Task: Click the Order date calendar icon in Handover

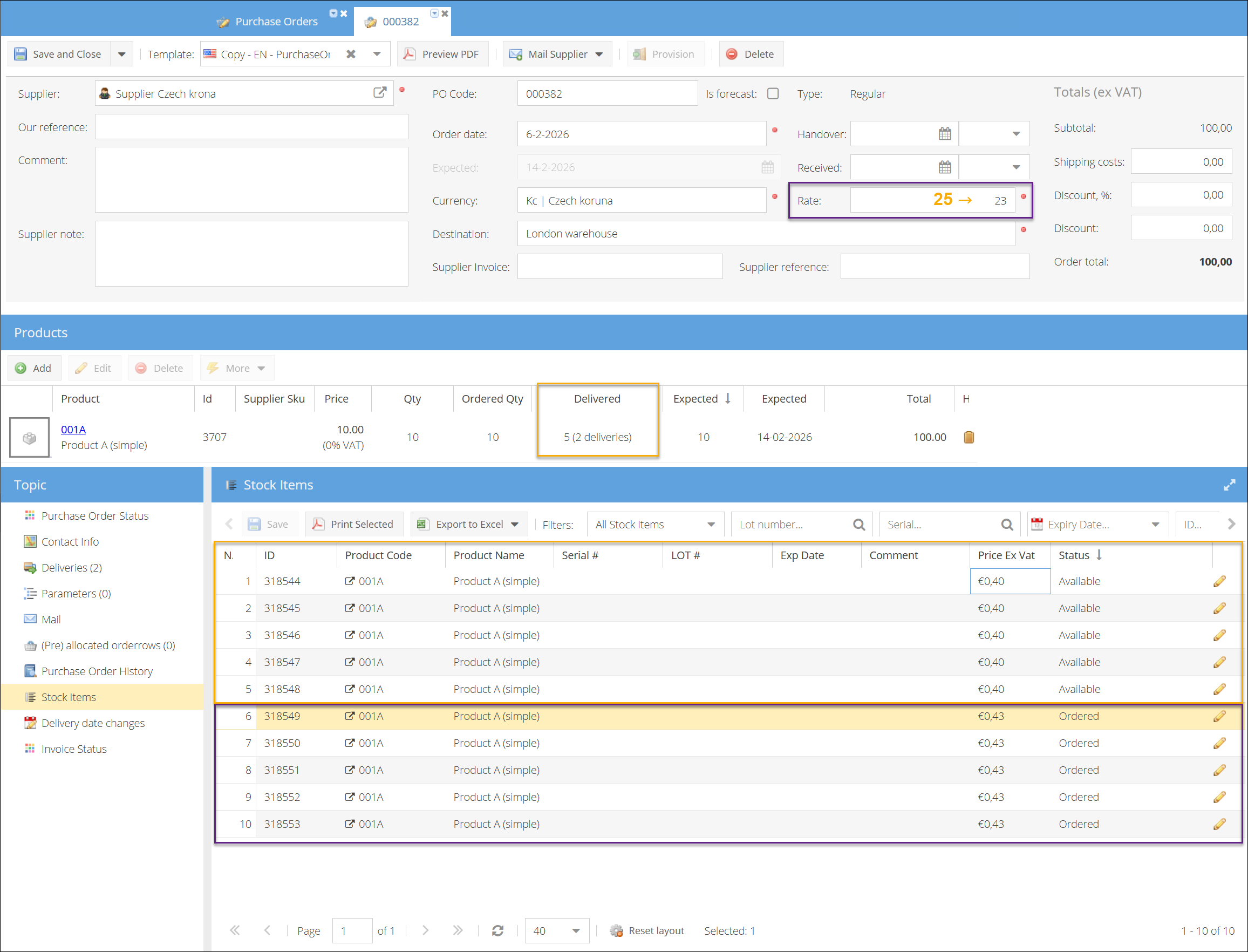Action: point(944,134)
